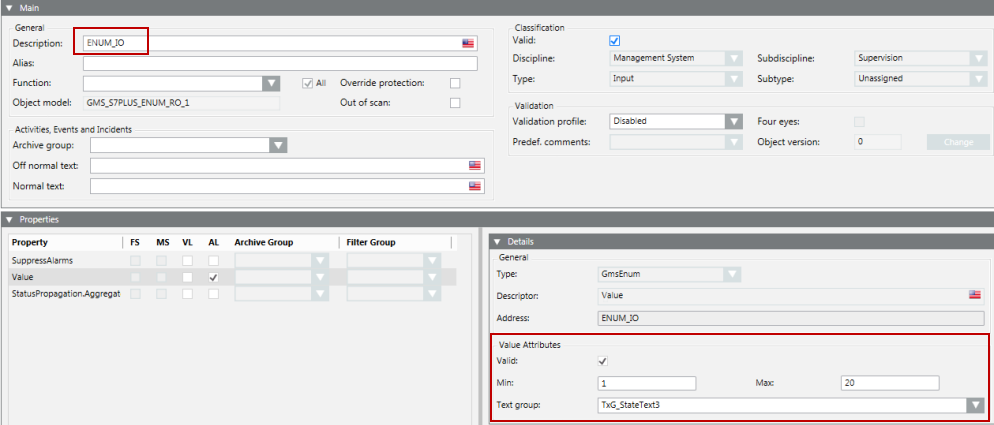The image size is (994, 425).
Task: Collapse the Properties section triangle
Action: (x=8, y=219)
